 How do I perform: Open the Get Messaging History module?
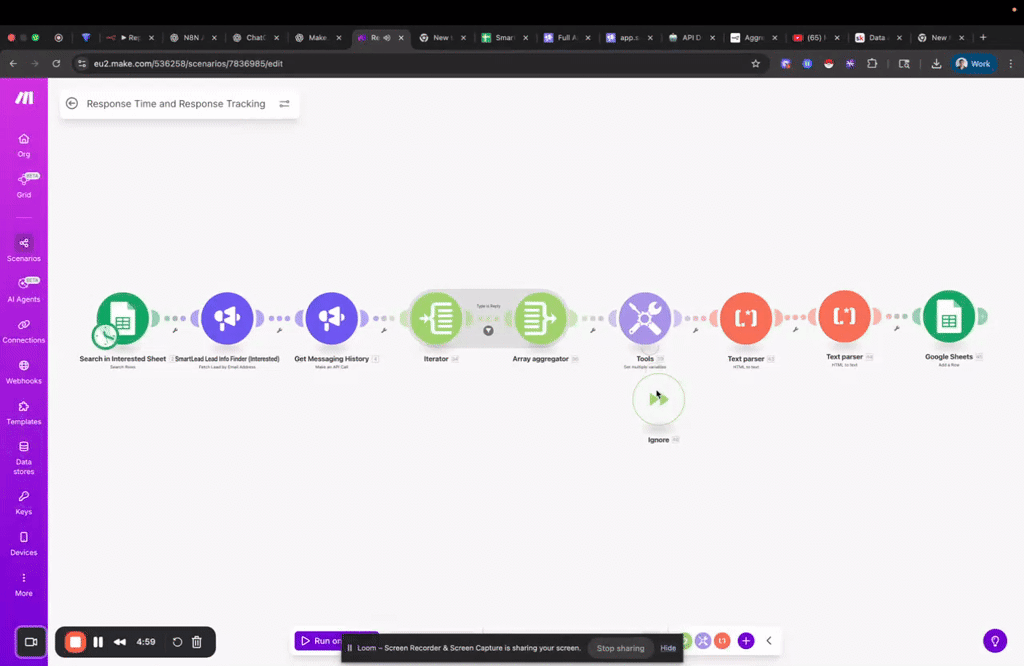pyautogui.click(x=332, y=318)
